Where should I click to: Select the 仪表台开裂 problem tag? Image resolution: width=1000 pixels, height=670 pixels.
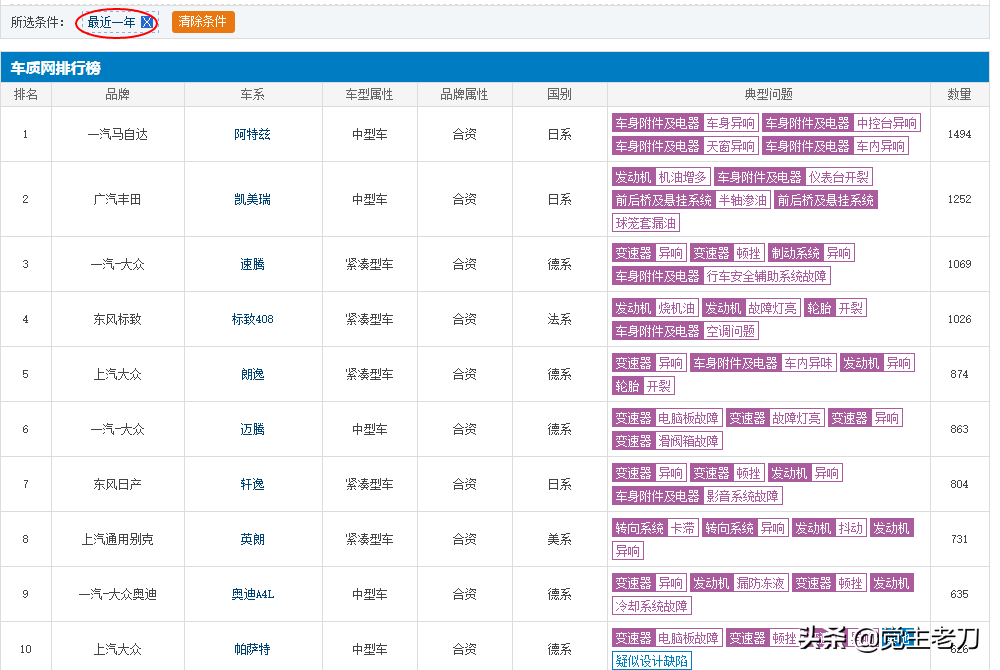tap(839, 177)
